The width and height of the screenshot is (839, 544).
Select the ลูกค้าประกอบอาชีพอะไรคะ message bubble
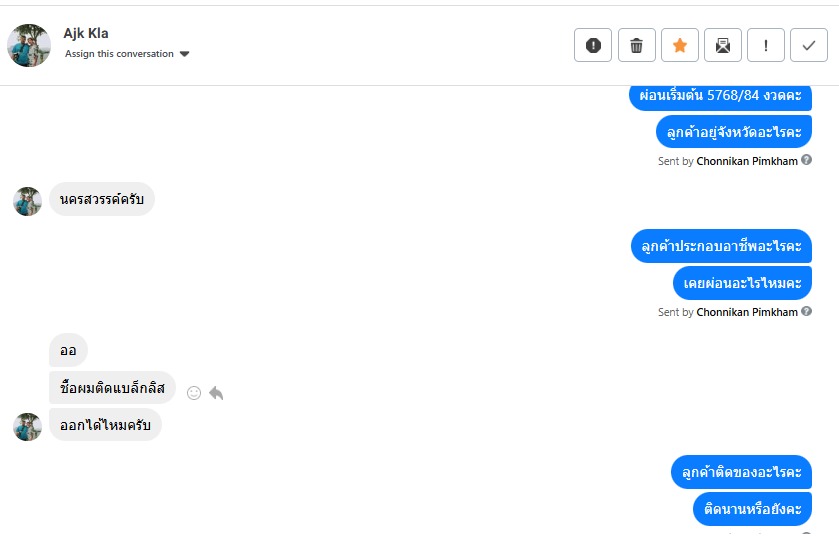[721, 246]
